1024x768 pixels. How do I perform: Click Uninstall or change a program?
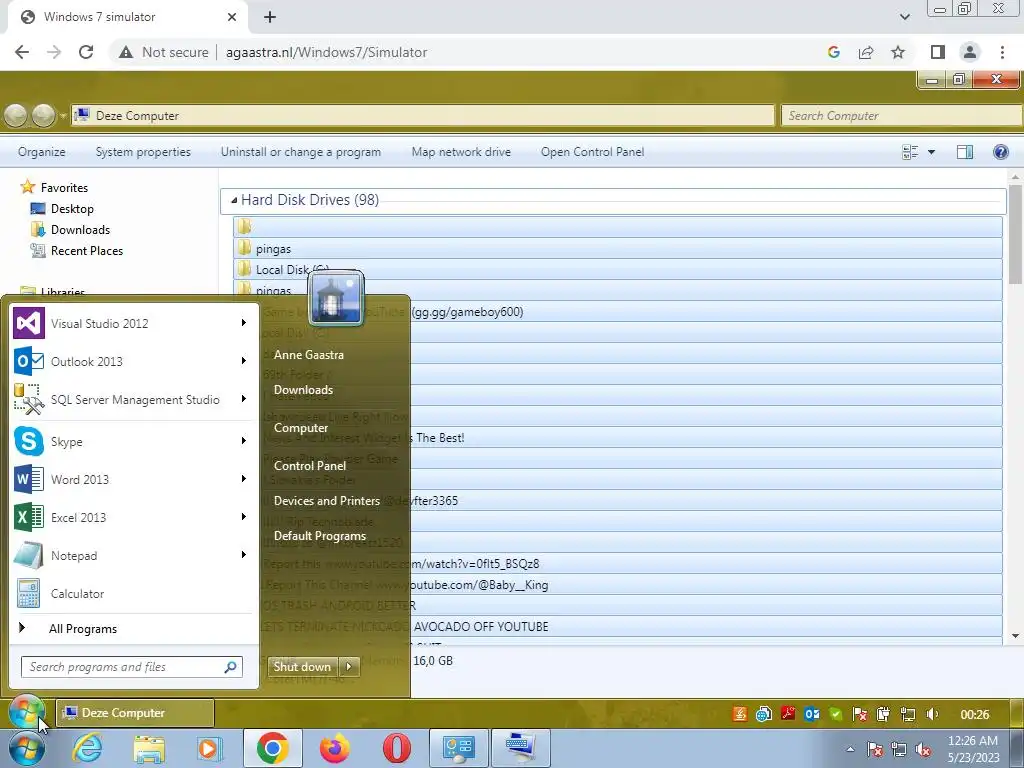pyautogui.click(x=300, y=152)
